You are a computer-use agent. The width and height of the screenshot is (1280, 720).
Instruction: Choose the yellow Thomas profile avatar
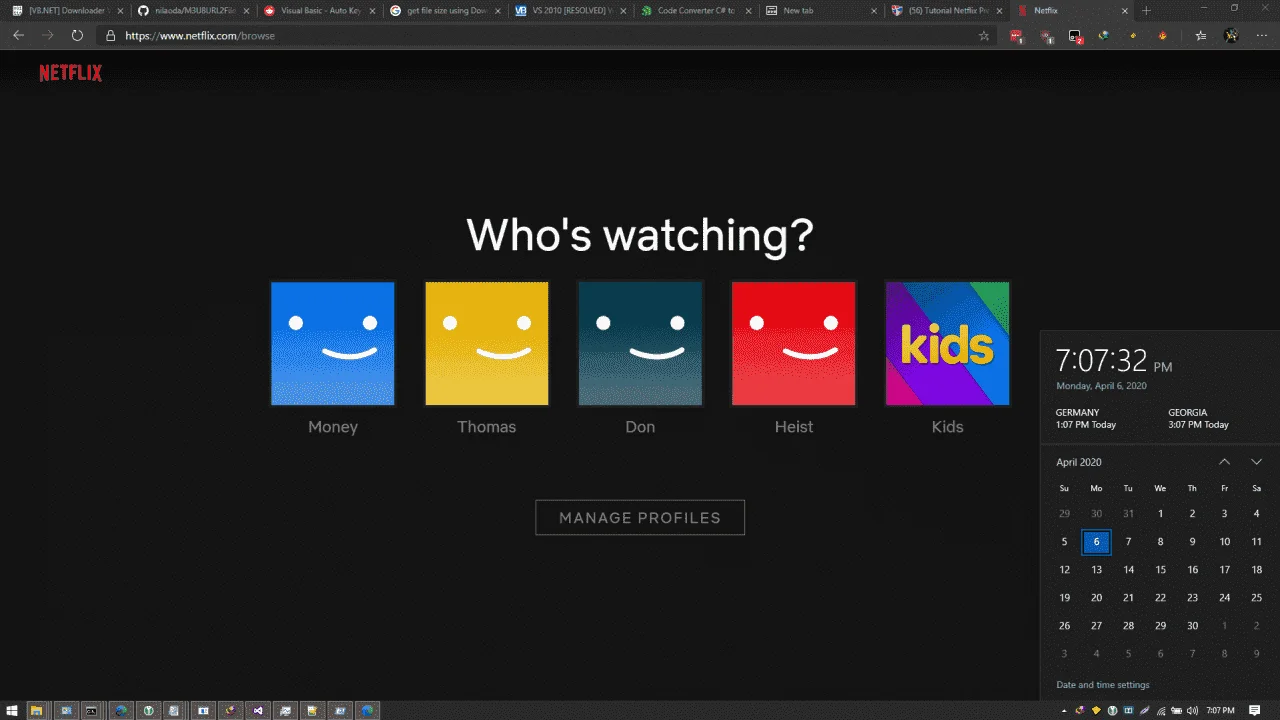[486, 343]
